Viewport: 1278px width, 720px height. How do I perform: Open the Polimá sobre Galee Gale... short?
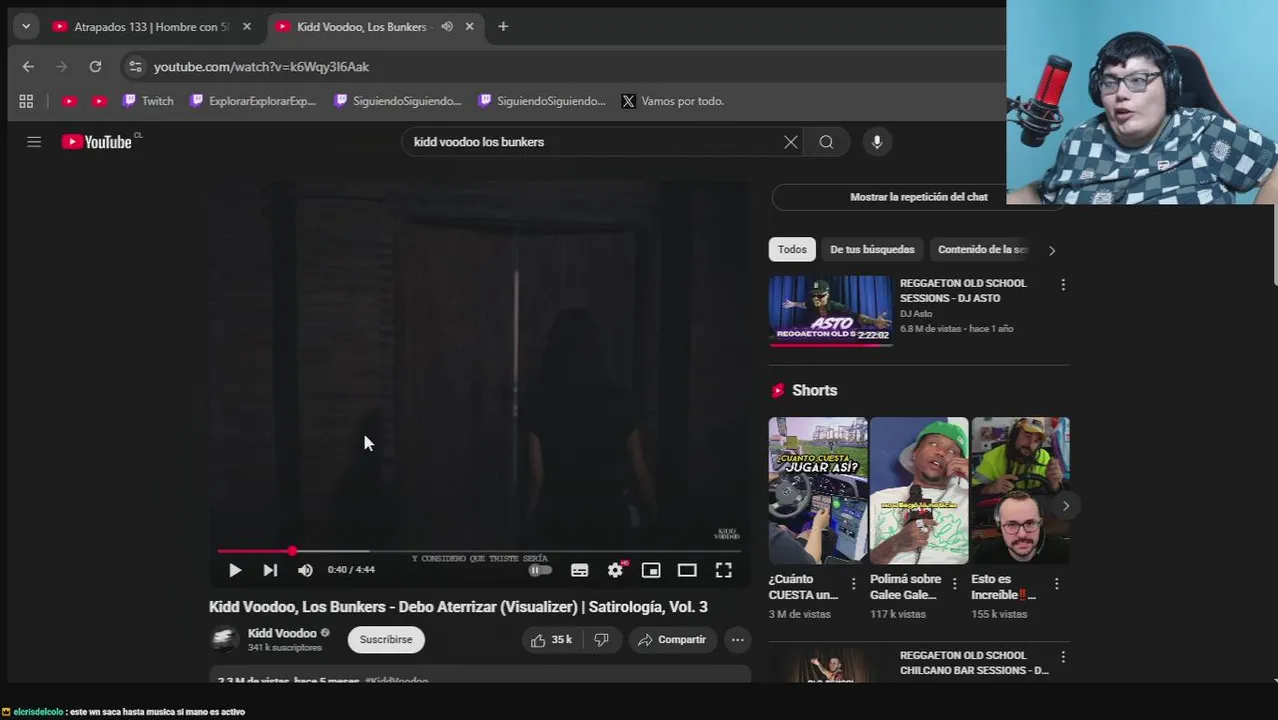(x=919, y=491)
